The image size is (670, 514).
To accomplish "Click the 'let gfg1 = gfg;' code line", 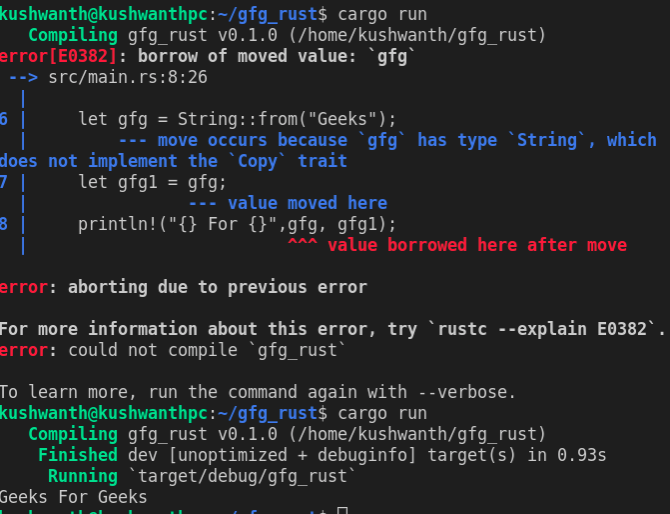I will 152,182.
